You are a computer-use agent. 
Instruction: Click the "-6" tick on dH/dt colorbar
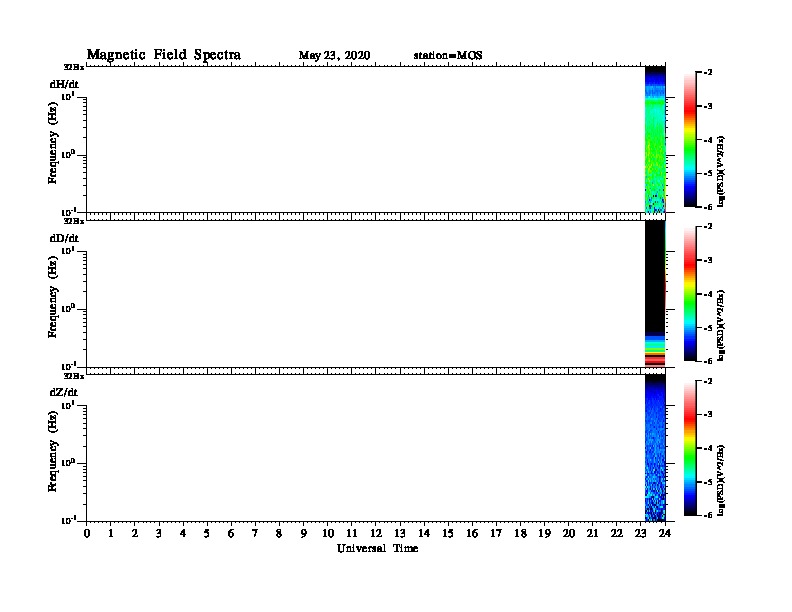point(708,207)
